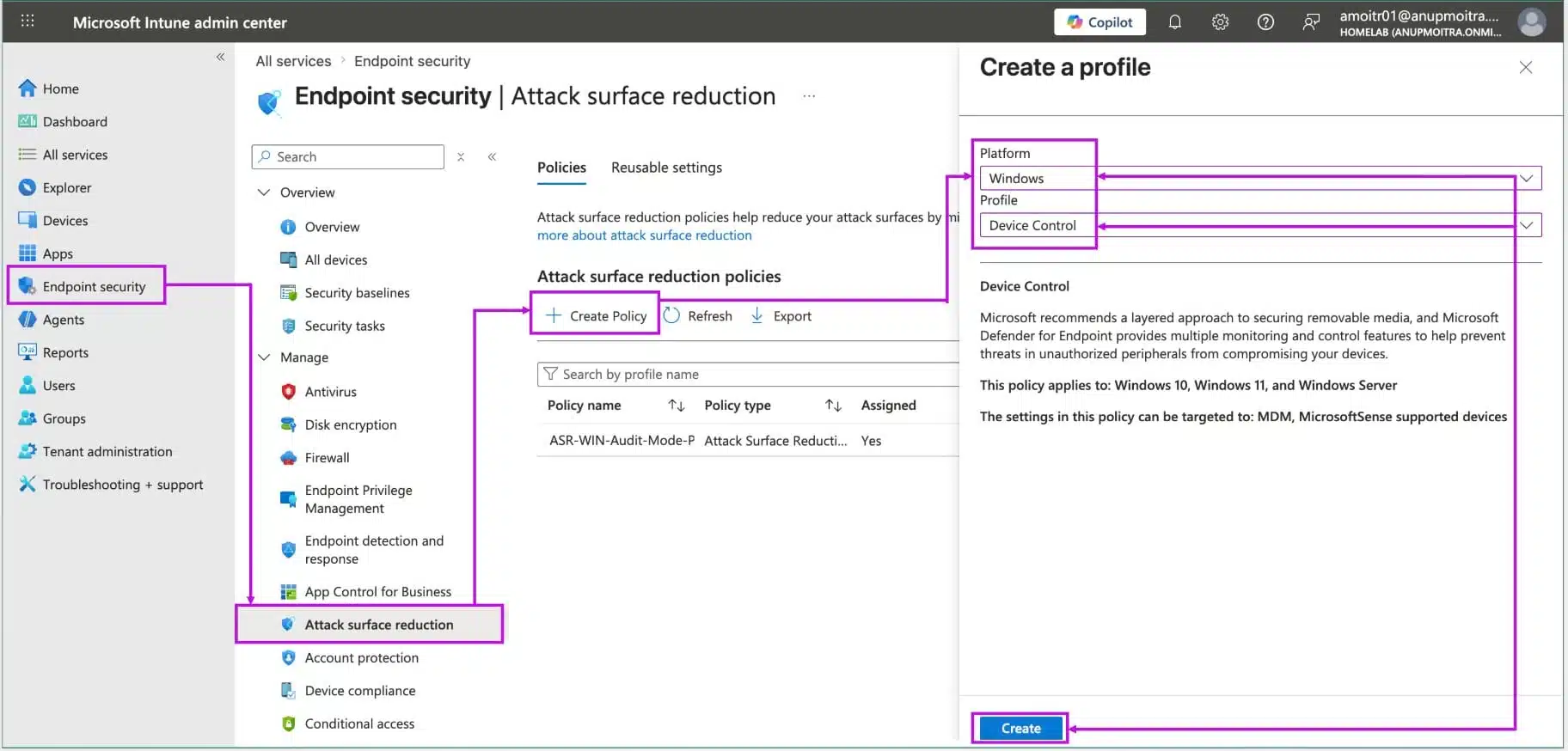The width and height of the screenshot is (1568, 751).
Task: Select Attack surface reduction
Action: [x=370, y=624]
